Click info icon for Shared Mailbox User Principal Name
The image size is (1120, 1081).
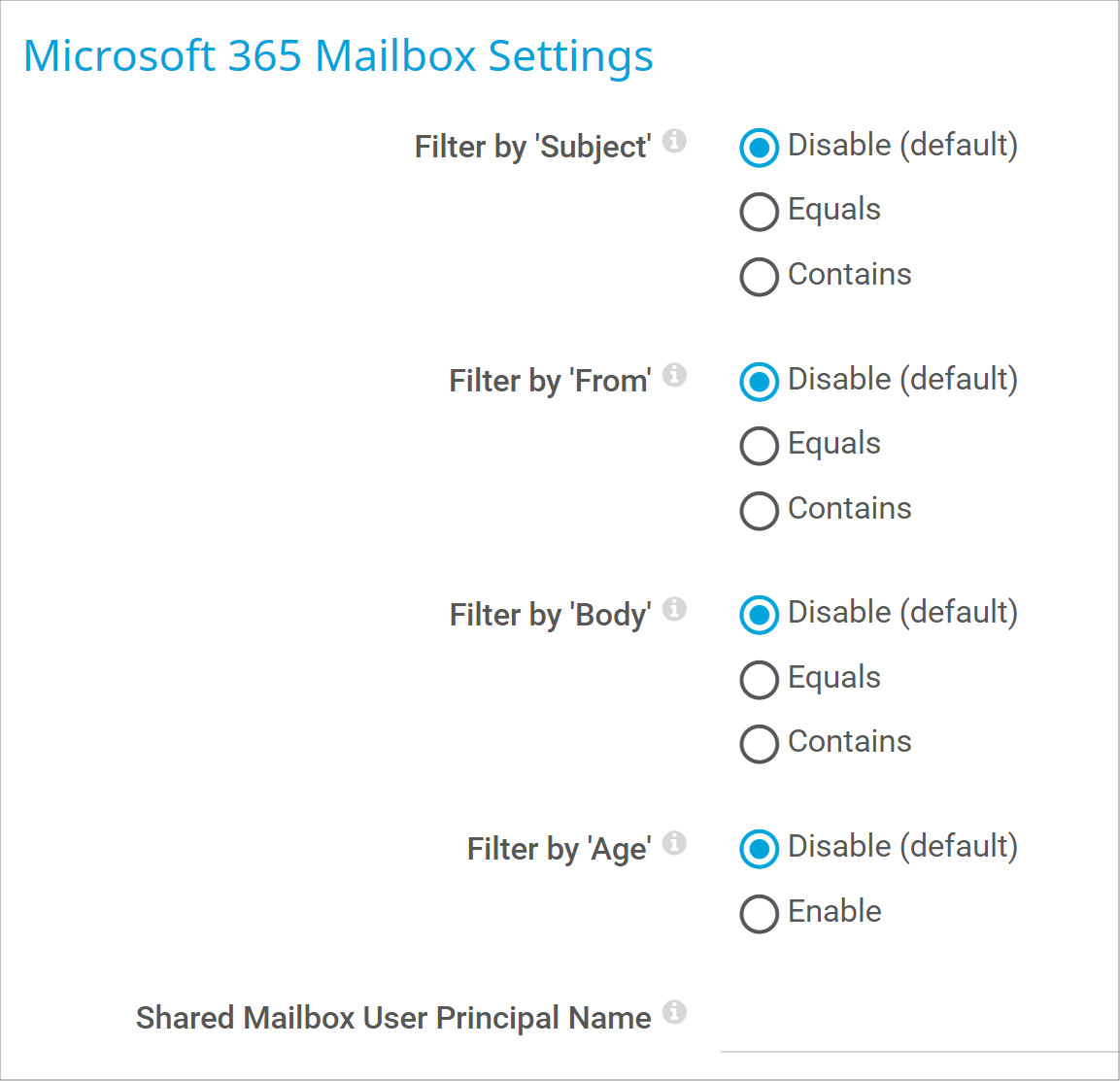[674, 1012]
